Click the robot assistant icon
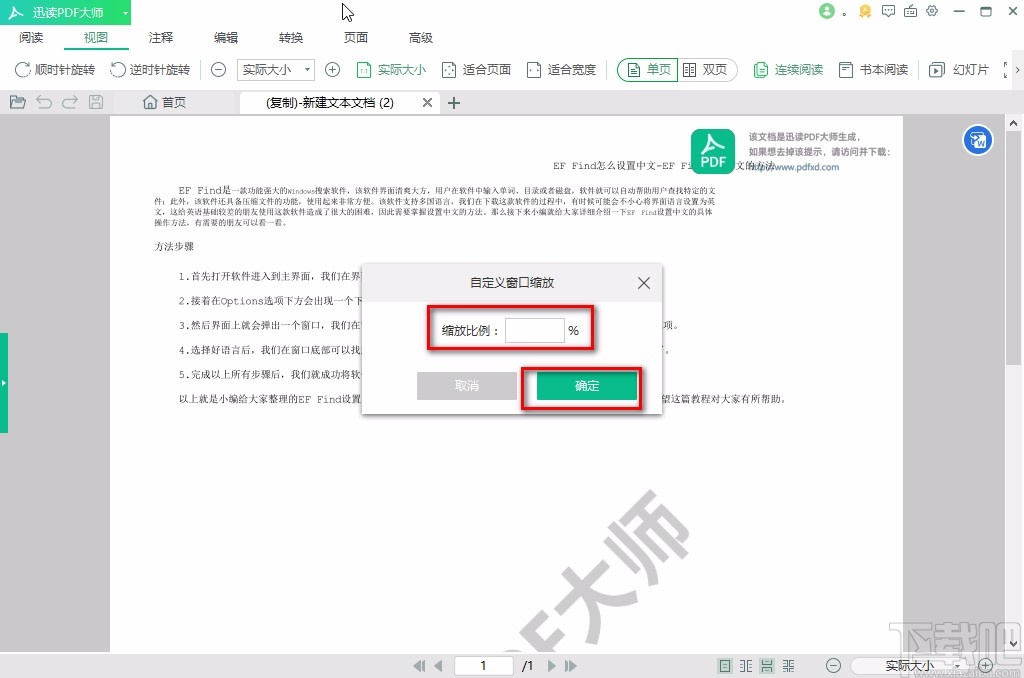Viewport: 1024px width, 678px height. pos(910,11)
